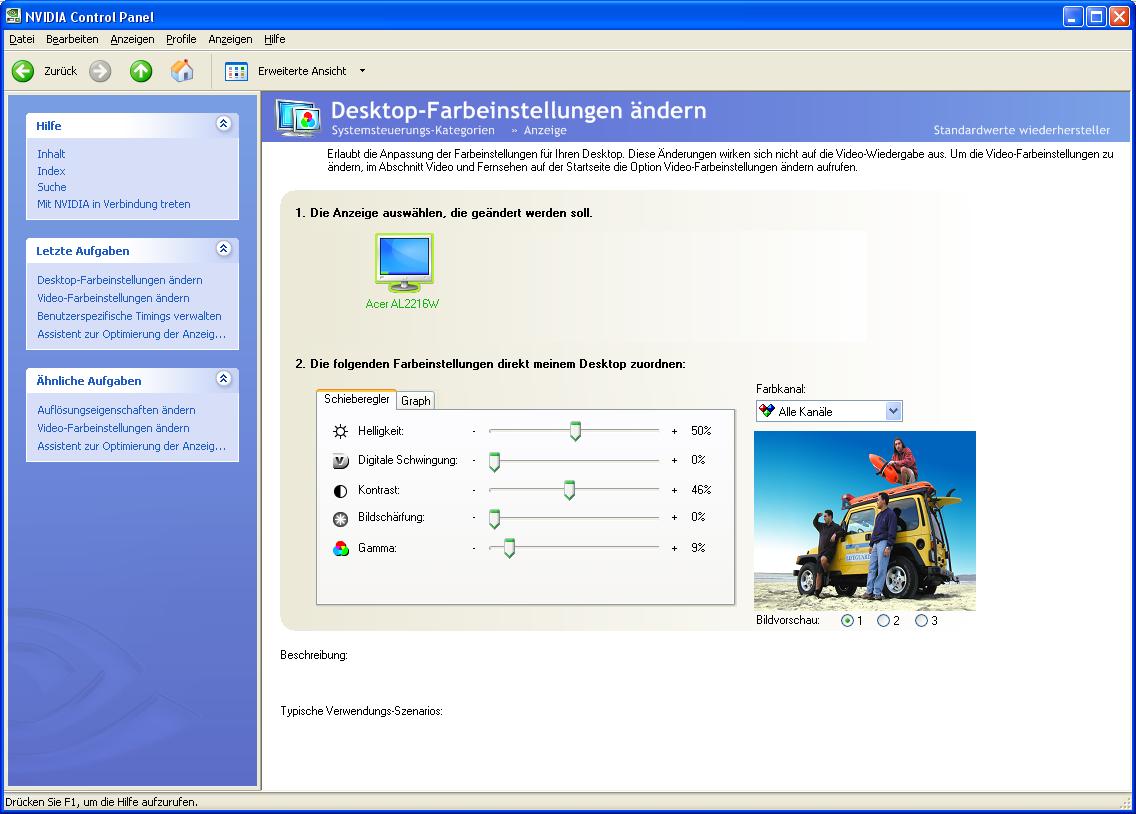Click the Erweiterte Ansicht view icon
Image resolution: width=1136 pixels, height=814 pixels.
236,71
